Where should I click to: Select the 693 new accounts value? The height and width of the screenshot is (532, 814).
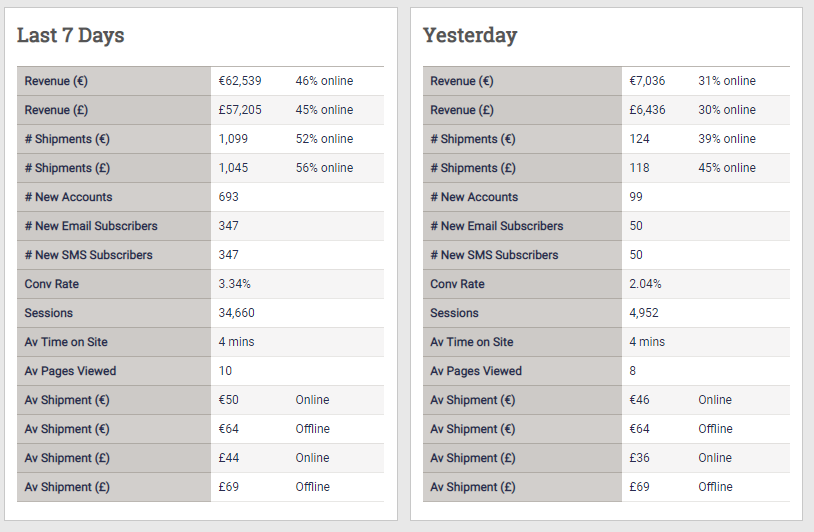coord(228,197)
